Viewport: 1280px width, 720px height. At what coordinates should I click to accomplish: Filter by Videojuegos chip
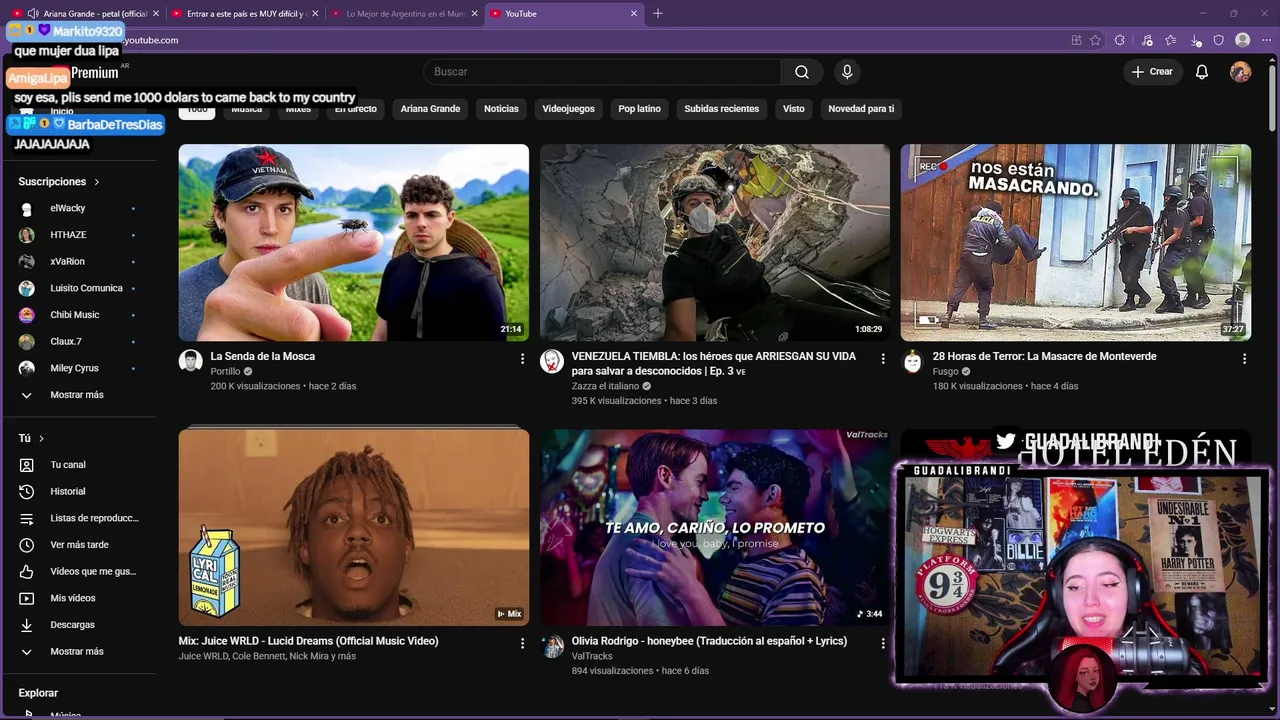pyautogui.click(x=568, y=109)
